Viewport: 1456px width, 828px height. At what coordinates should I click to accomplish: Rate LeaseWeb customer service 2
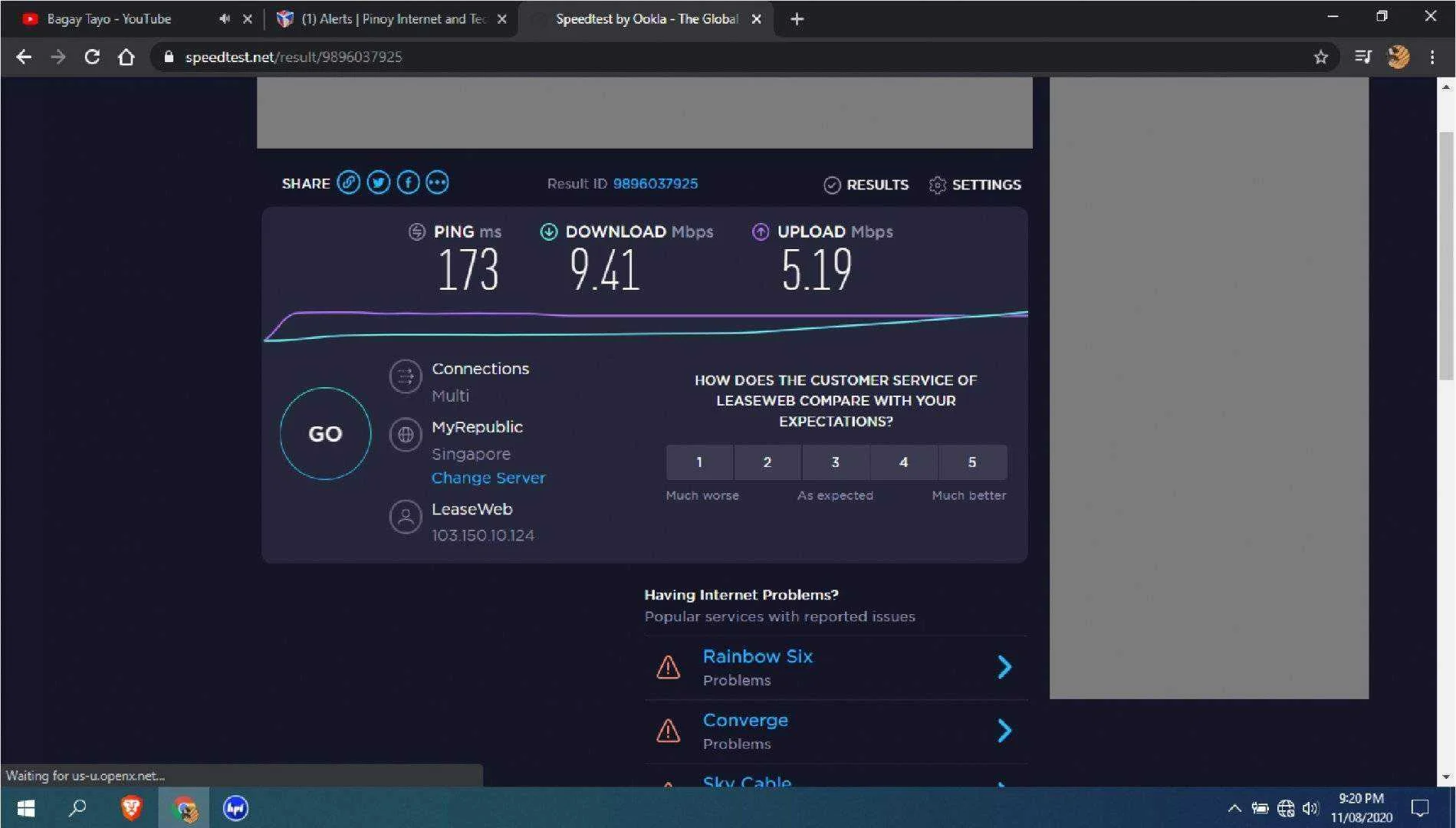(767, 462)
